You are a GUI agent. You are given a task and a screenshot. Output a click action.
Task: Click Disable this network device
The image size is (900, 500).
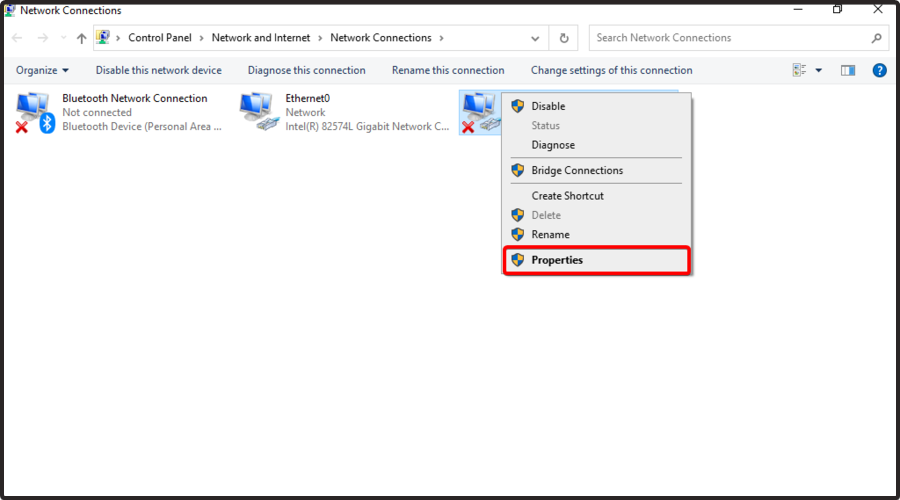tap(158, 70)
